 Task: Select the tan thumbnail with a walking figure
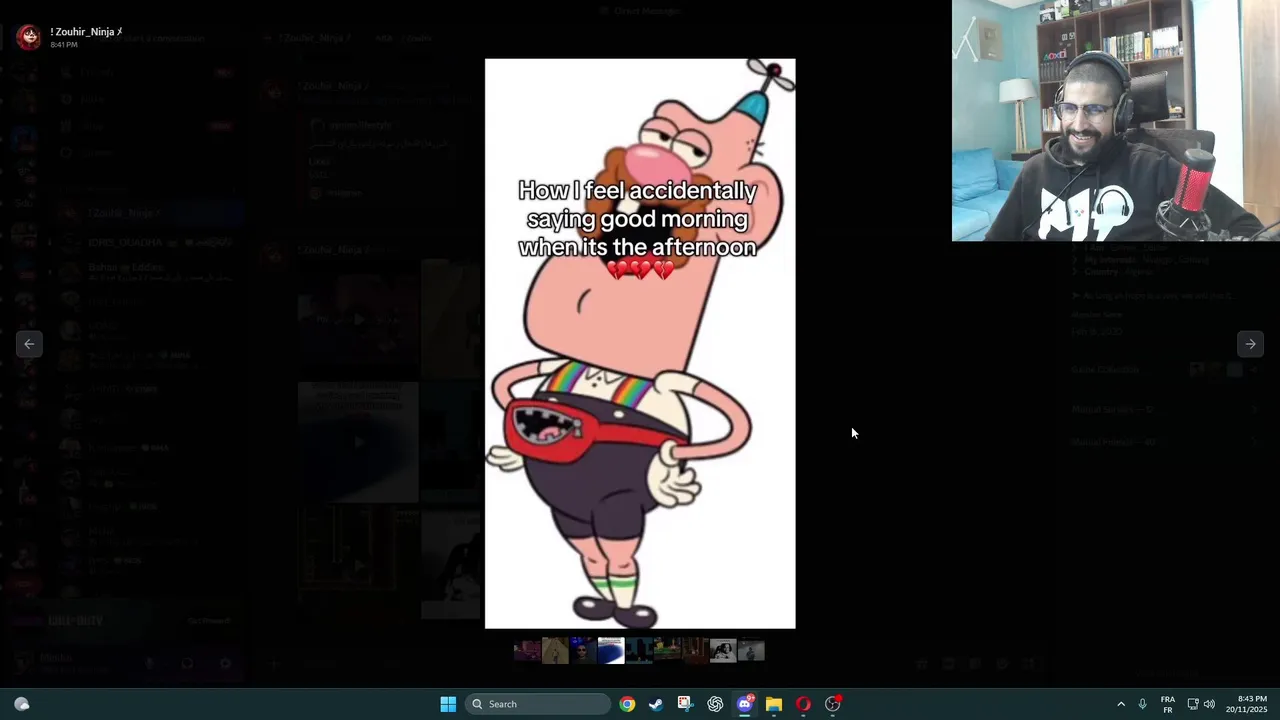point(555,651)
